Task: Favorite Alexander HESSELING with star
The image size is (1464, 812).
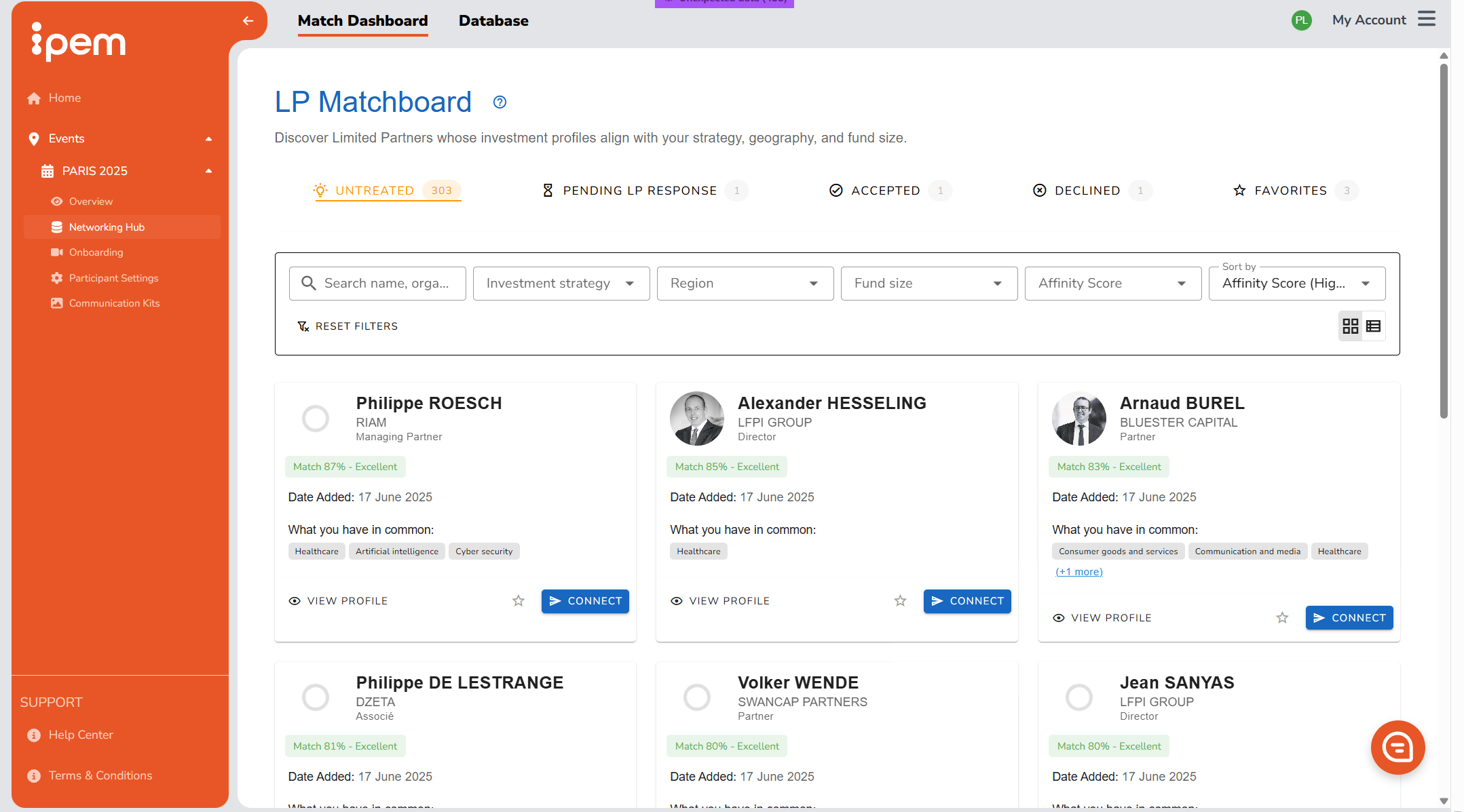Action: [900, 601]
